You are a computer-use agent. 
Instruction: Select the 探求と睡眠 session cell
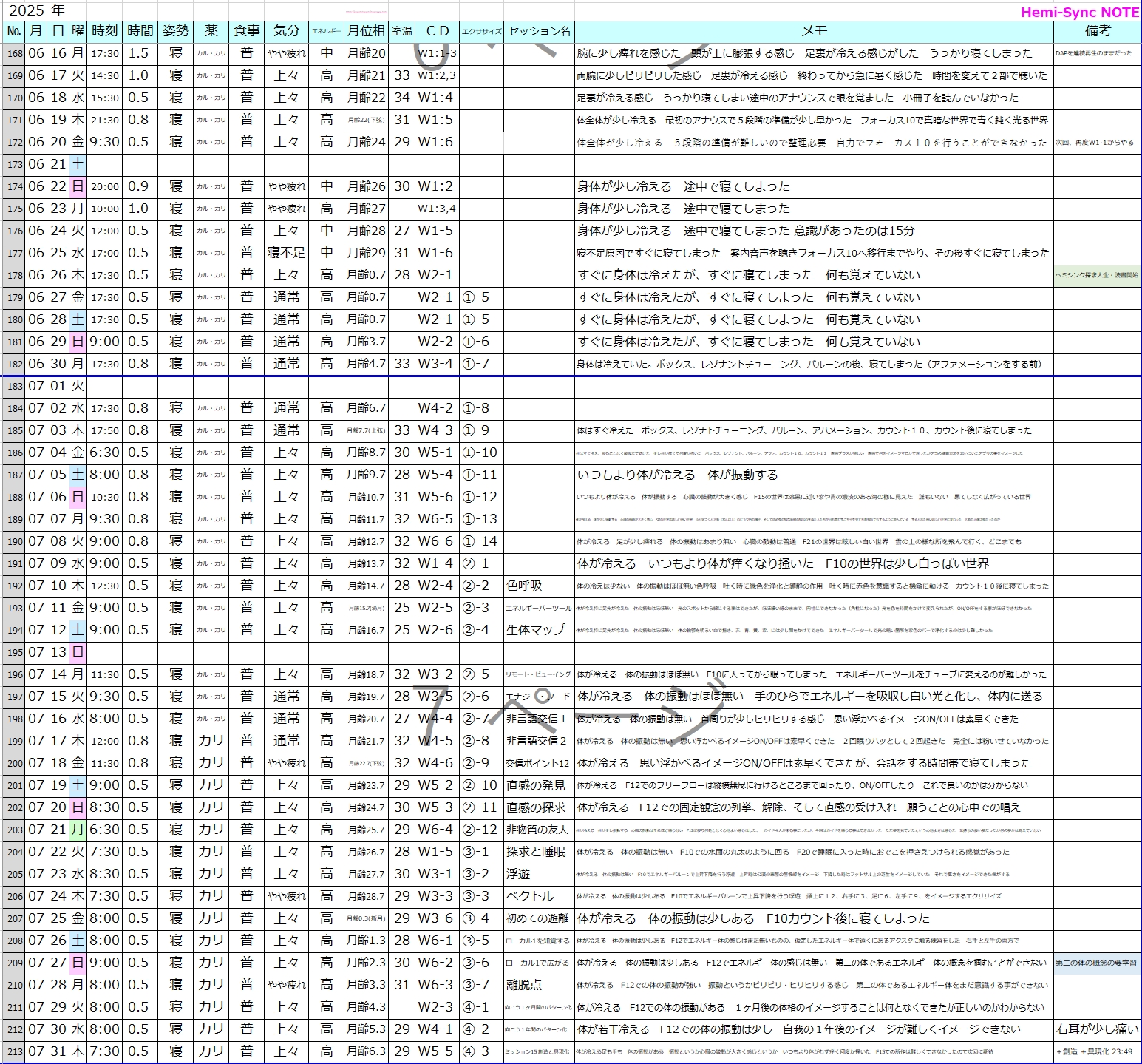point(540,852)
